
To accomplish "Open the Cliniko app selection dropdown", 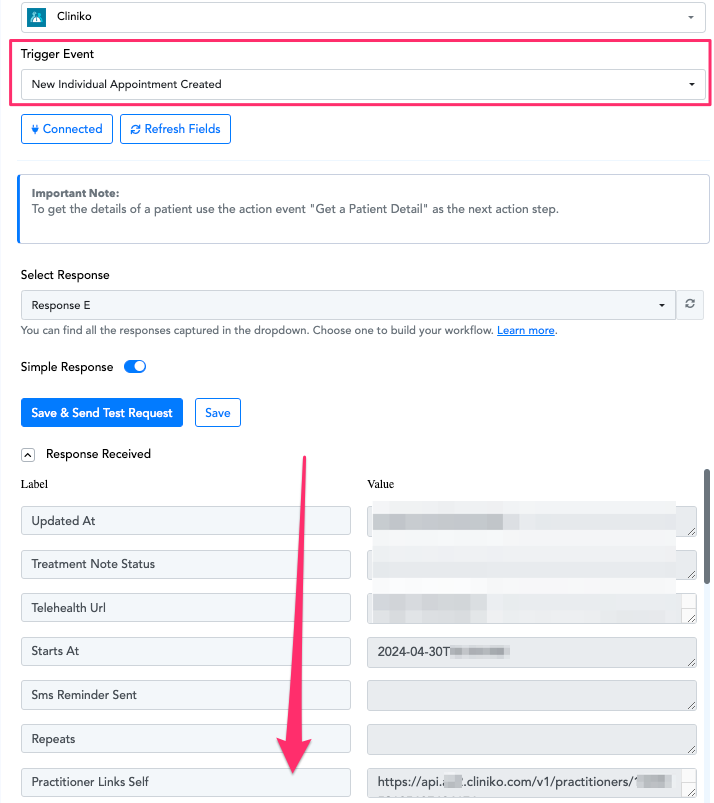I will (x=363, y=17).
